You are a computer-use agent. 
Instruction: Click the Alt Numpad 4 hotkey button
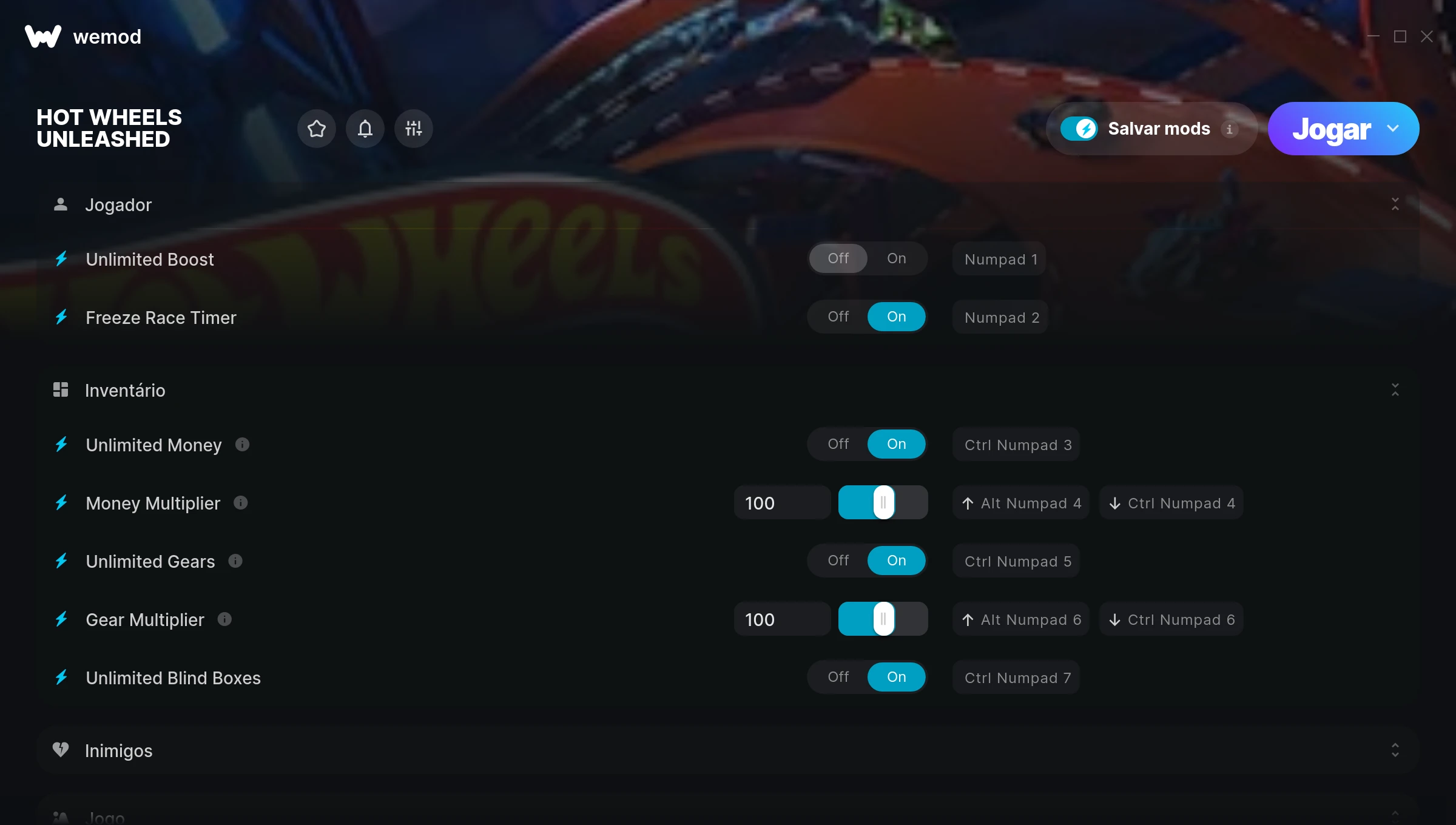[1021, 503]
